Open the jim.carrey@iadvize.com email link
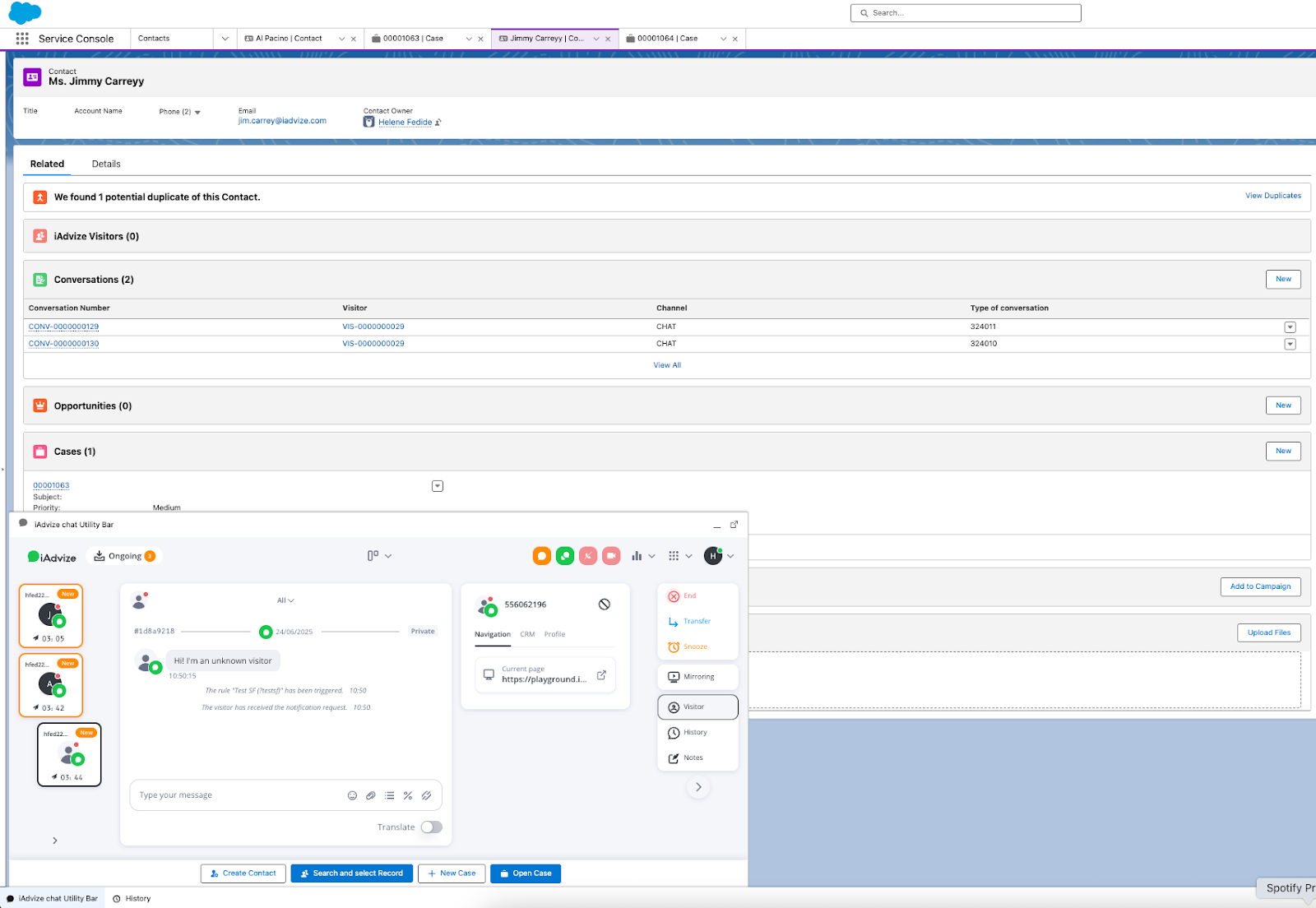The image size is (1316, 908). tap(282, 121)
